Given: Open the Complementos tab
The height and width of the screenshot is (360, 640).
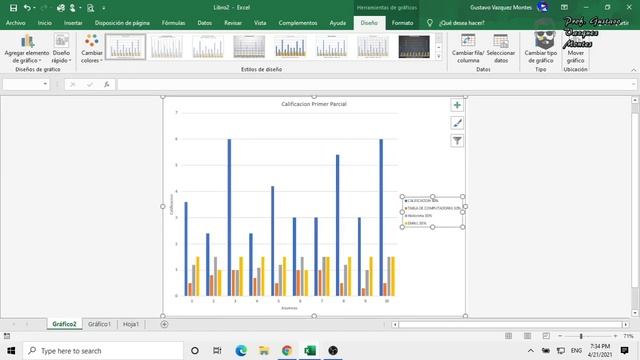Looking at the screenshot, I should pos(298,23).
